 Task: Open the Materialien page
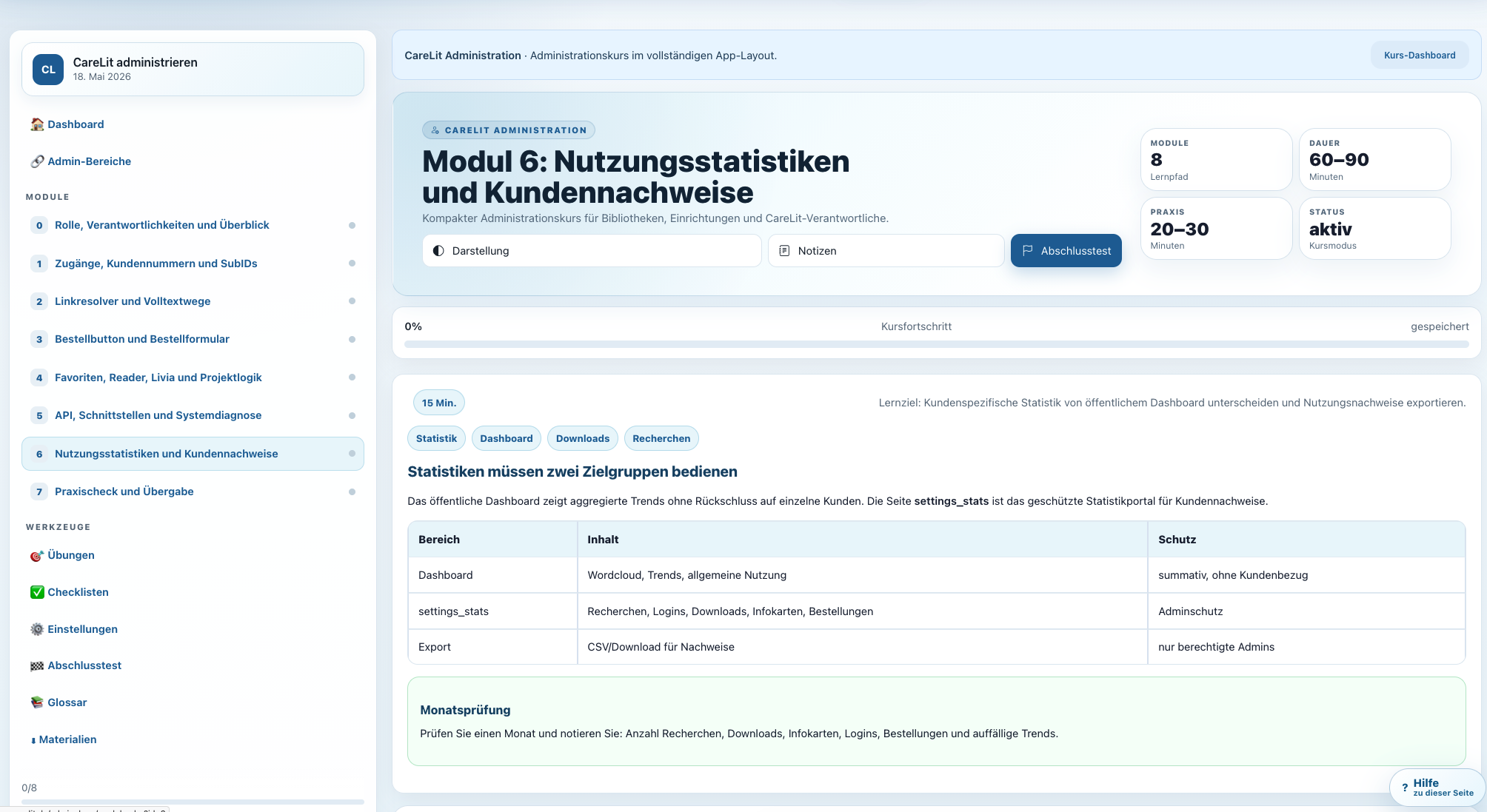193,739
